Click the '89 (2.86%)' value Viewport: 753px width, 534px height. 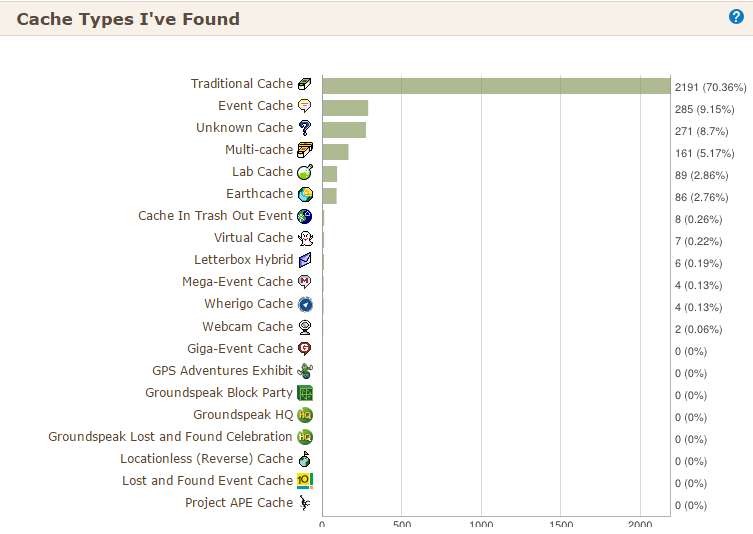click(x=701, y=175)
